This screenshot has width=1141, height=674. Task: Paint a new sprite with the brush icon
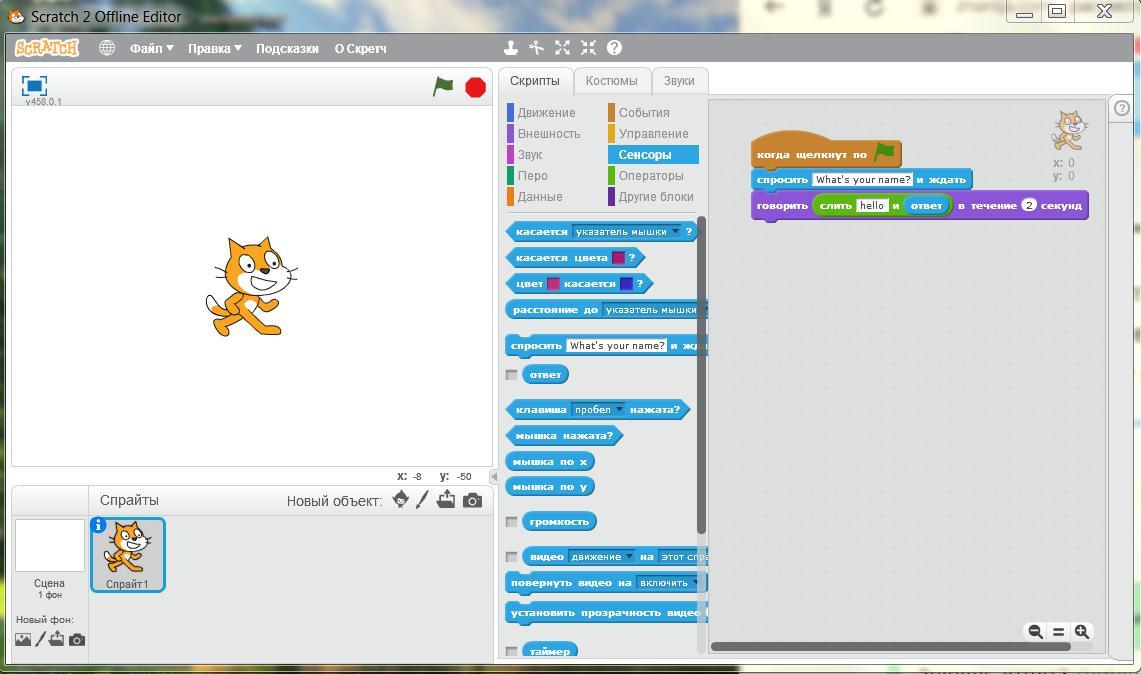422,499
